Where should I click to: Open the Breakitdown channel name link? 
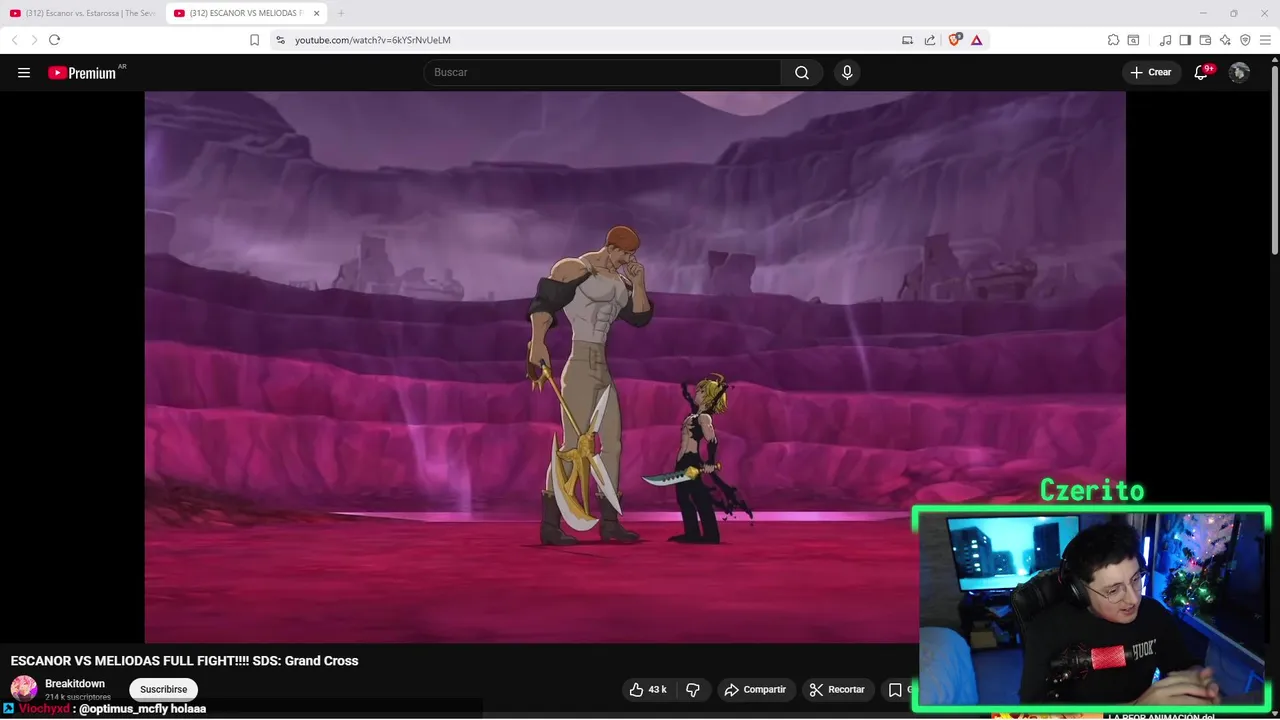click(75, 684)
